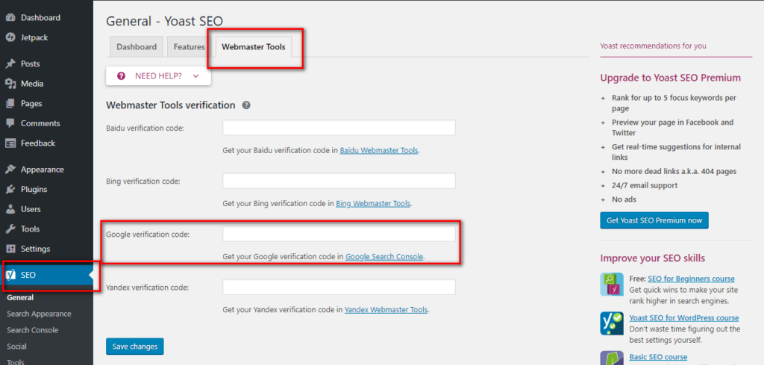
Task: Click the Feedback form icon
Action: click(x=11, y=143)
